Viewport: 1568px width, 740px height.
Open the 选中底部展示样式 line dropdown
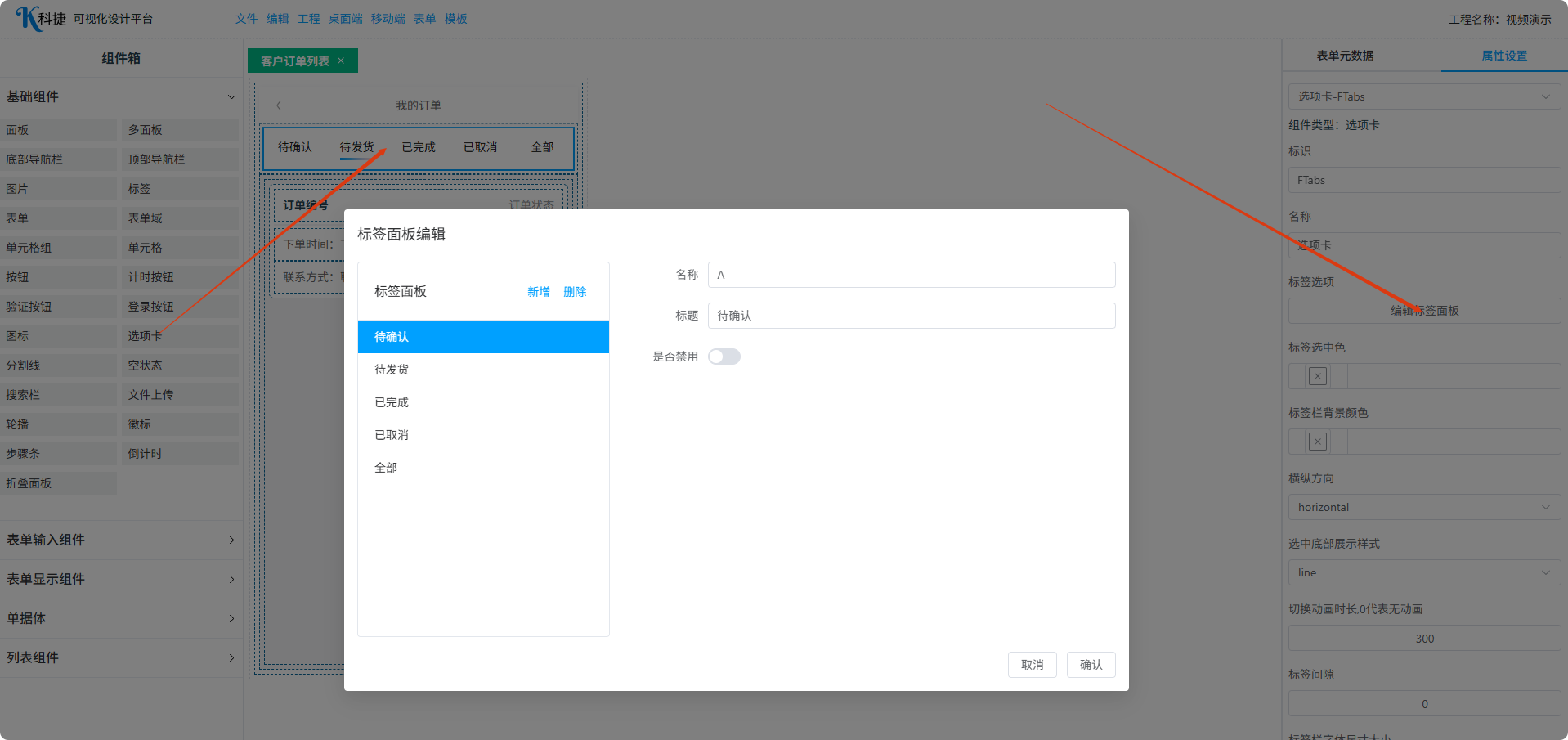point(1423,572)
